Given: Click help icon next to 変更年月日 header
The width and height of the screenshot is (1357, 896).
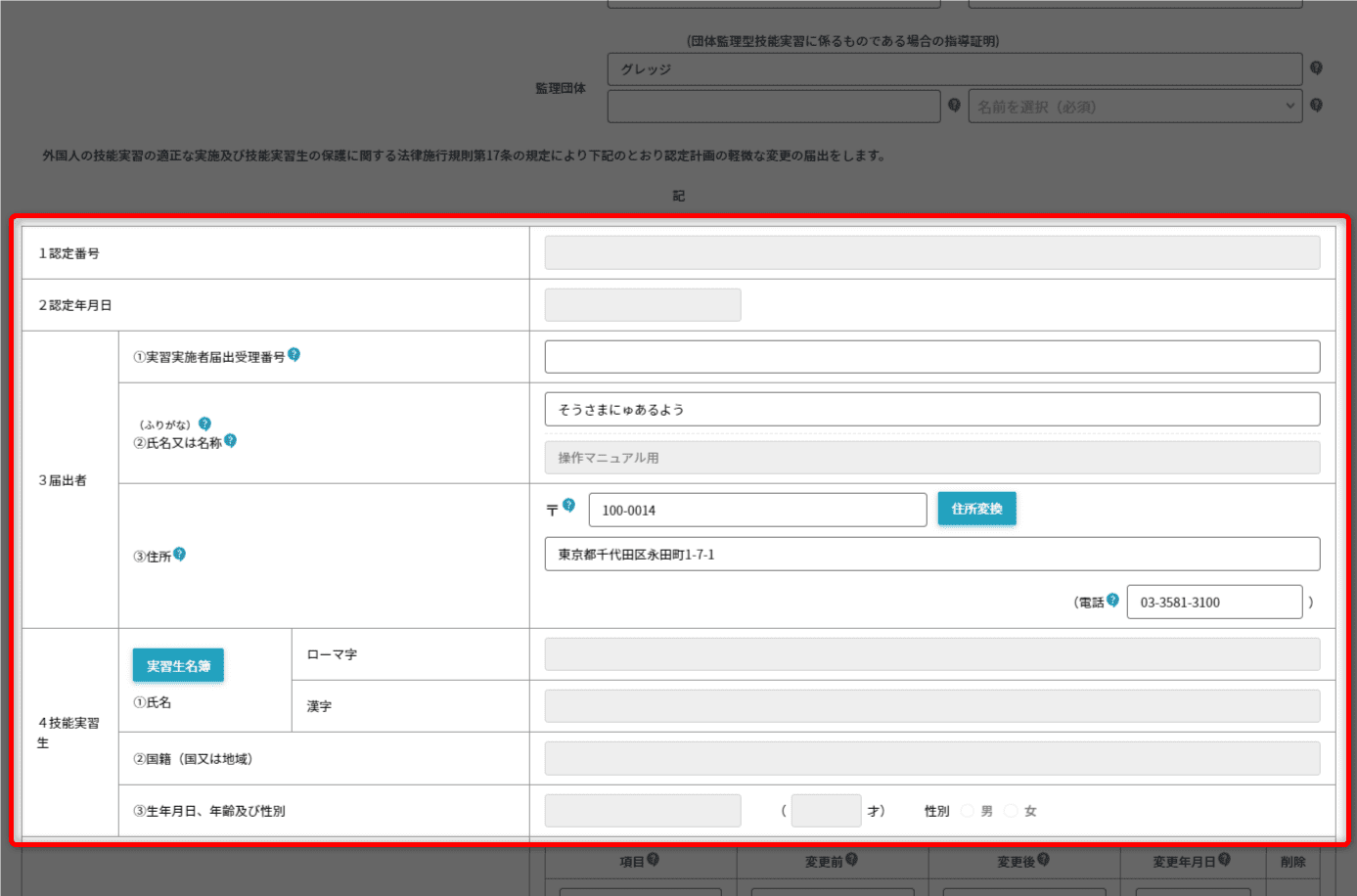Looking at the screenshot, I should tap(1224, 860).
